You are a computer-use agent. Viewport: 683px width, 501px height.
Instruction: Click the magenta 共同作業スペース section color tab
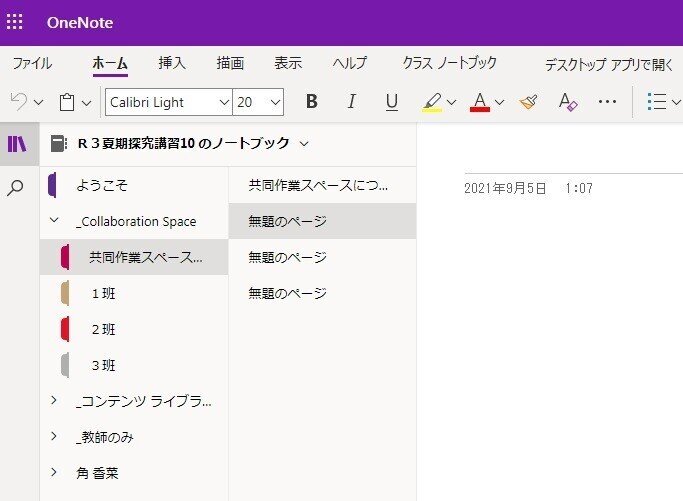pyautogui.click(x=65, y=257)
